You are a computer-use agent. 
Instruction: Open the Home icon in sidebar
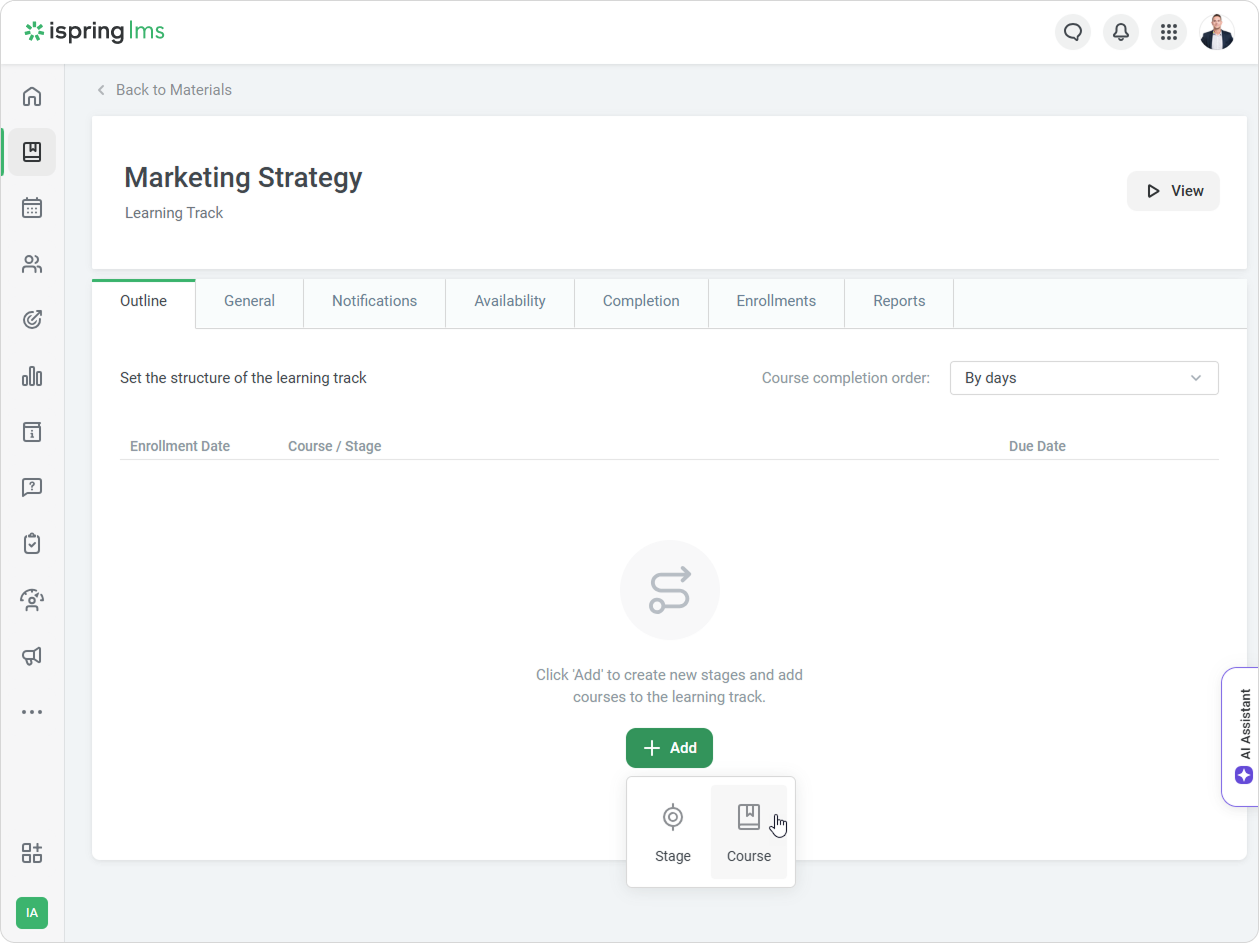[x=32, y=97]
